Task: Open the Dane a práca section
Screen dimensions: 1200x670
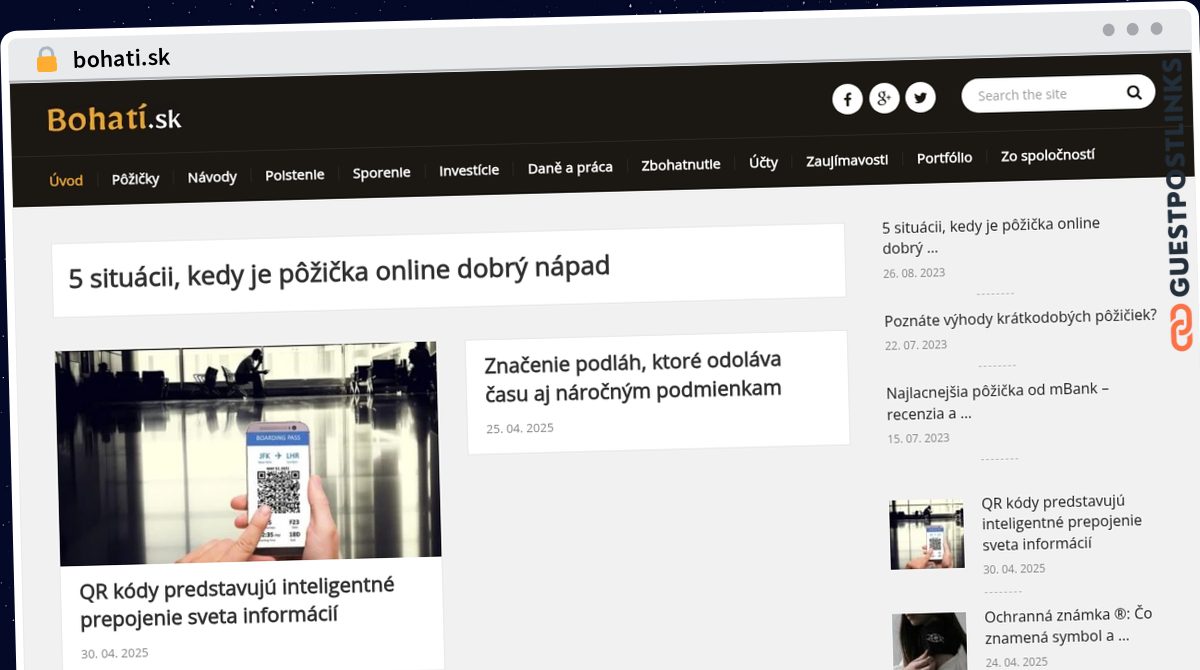Action: tap(570, 168)
